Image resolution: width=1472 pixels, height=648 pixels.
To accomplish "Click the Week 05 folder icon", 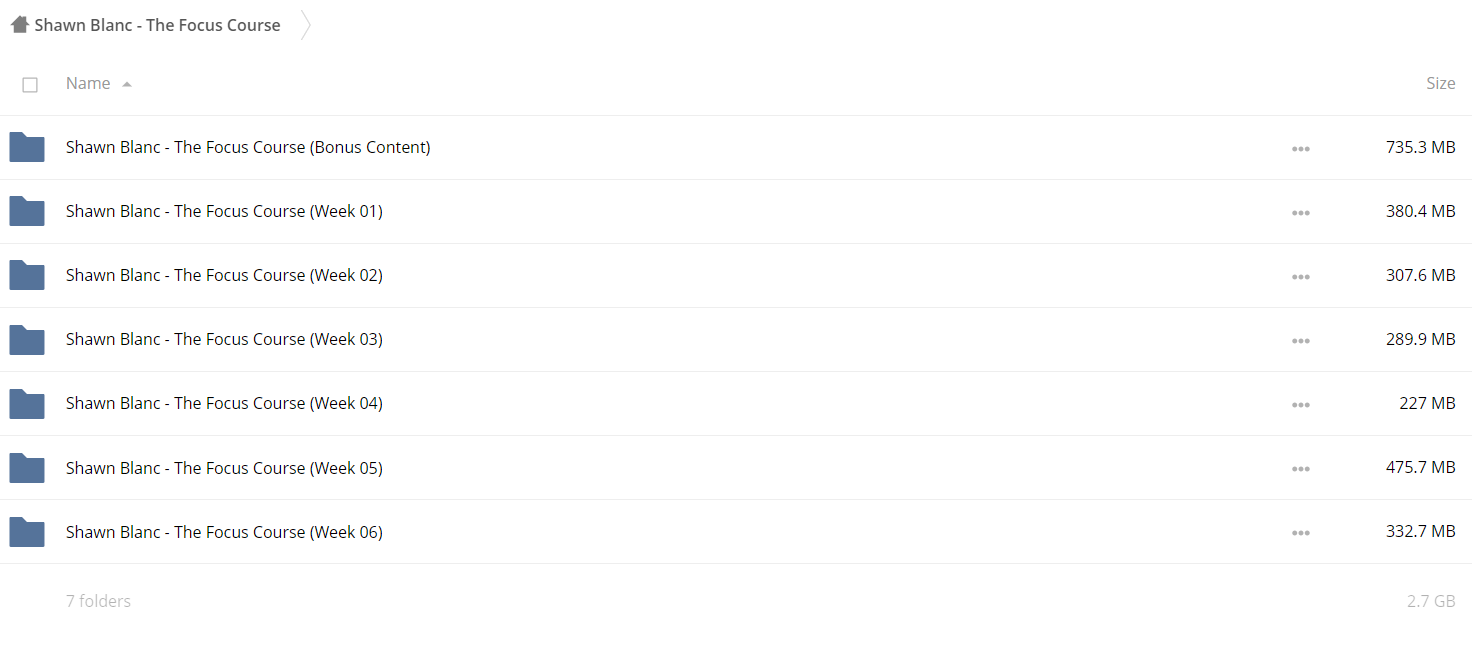I will click(x=27, y=468).
